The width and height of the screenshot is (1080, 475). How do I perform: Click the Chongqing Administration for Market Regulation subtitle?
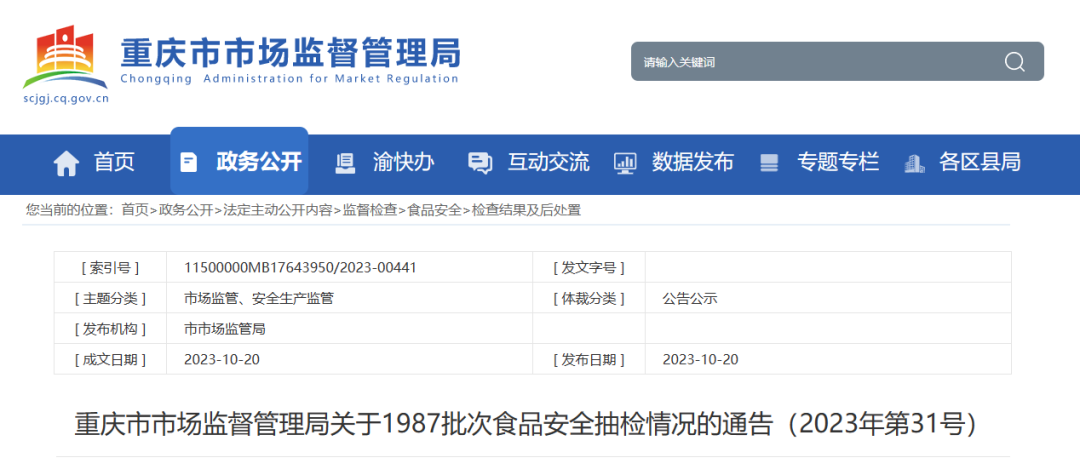pos(289,78)
